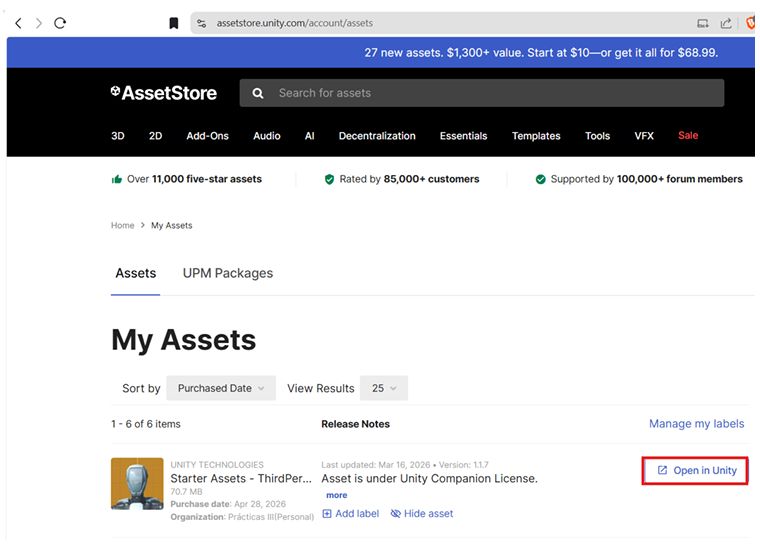Click the blue promo banner text
Viewport: 760px width, 552px height.
pyautogui.click(x=541, y=52)
